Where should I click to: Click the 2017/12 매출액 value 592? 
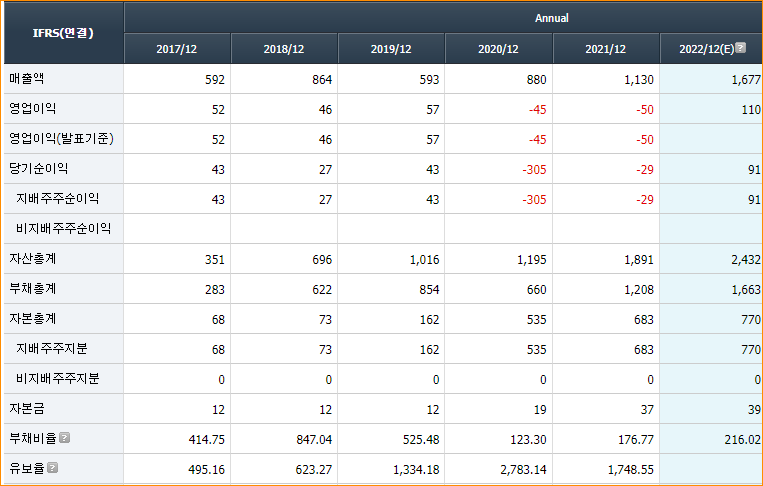[x=215, y=80]
